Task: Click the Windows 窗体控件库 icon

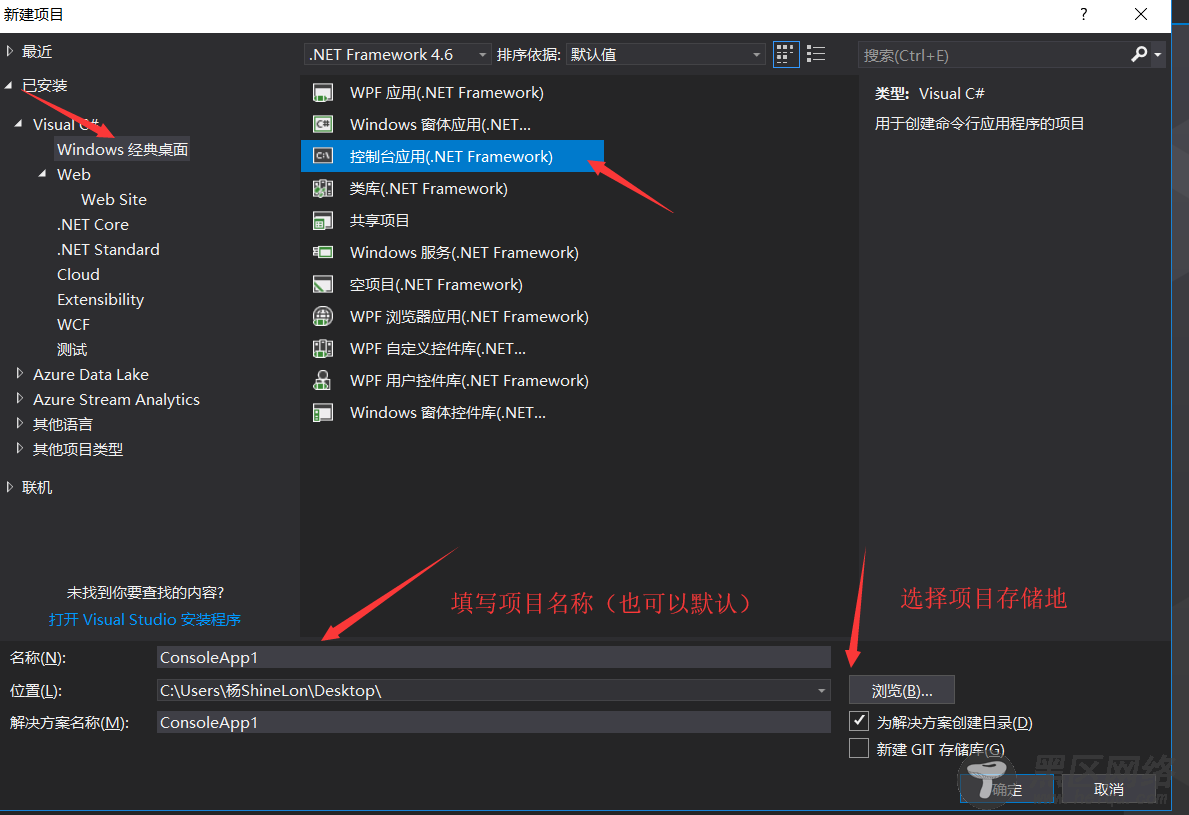Action: point(323,412)
